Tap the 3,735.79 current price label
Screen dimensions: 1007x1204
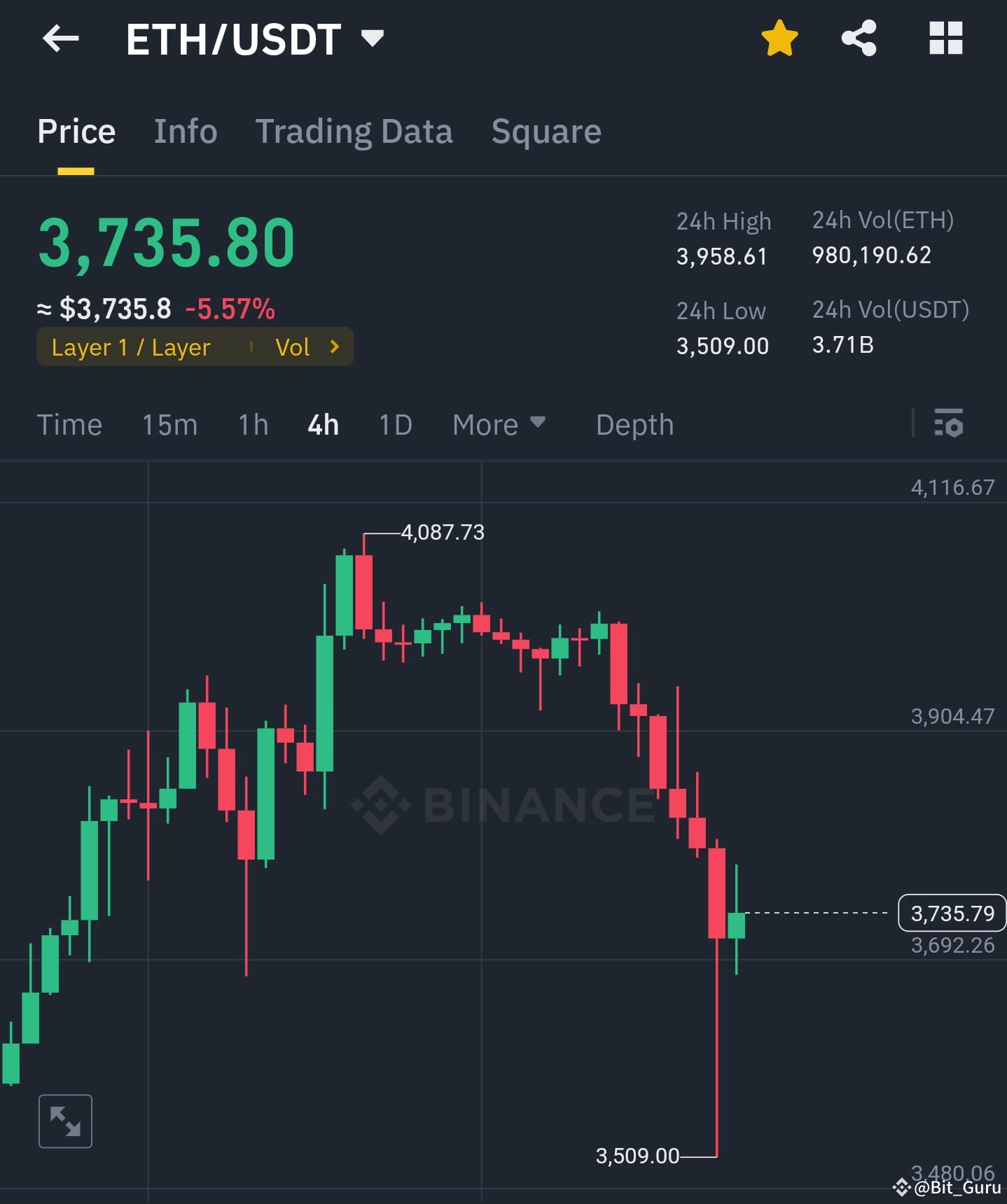951,913
